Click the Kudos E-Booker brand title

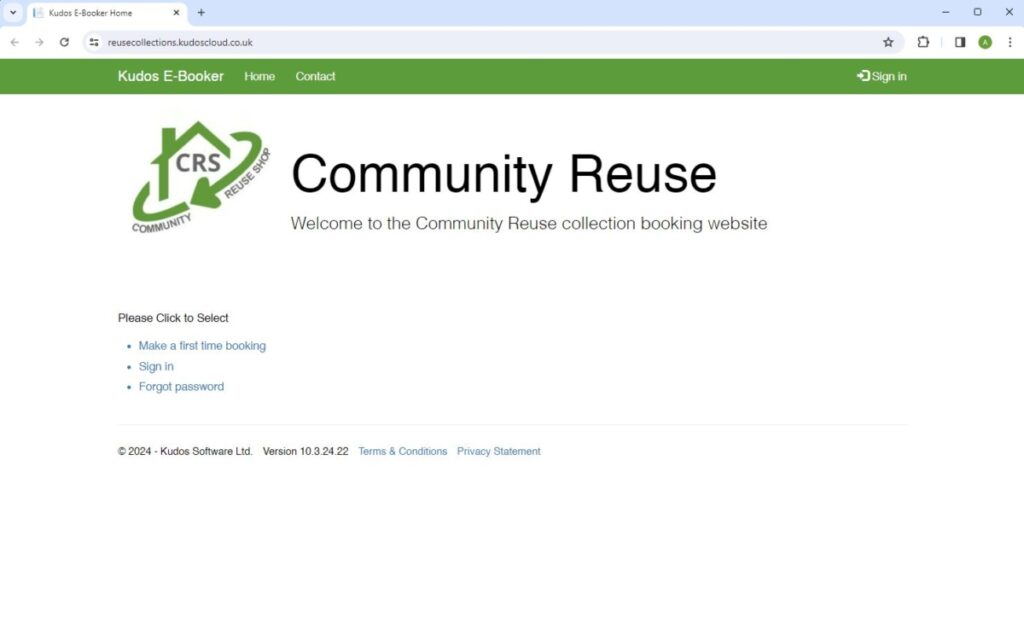(x=170, y=76)
